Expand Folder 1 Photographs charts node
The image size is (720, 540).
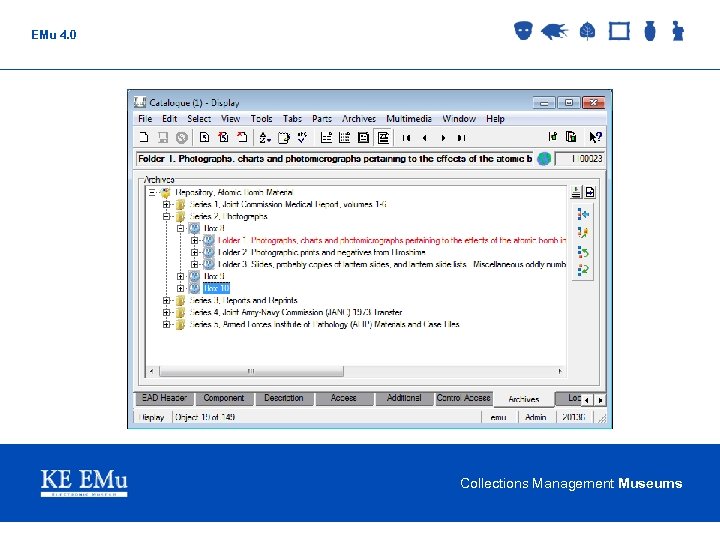(195, 241)
